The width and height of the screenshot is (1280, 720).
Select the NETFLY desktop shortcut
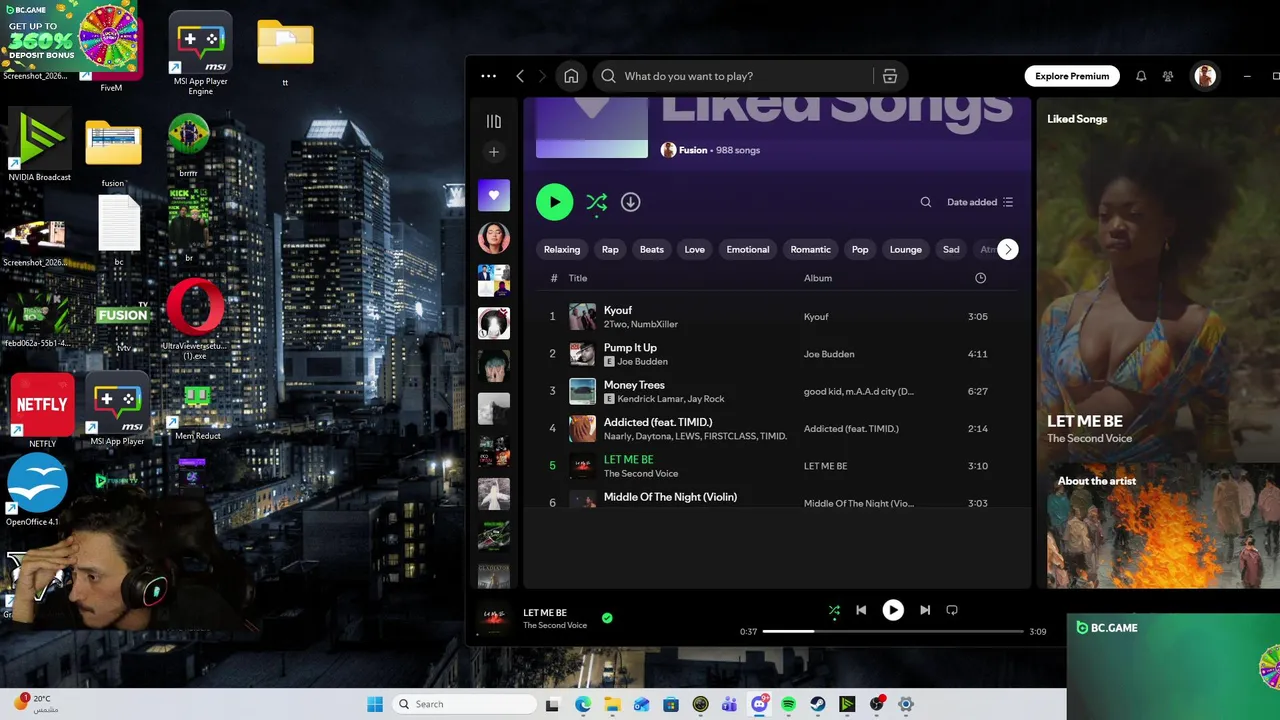(x=42, y=410)
